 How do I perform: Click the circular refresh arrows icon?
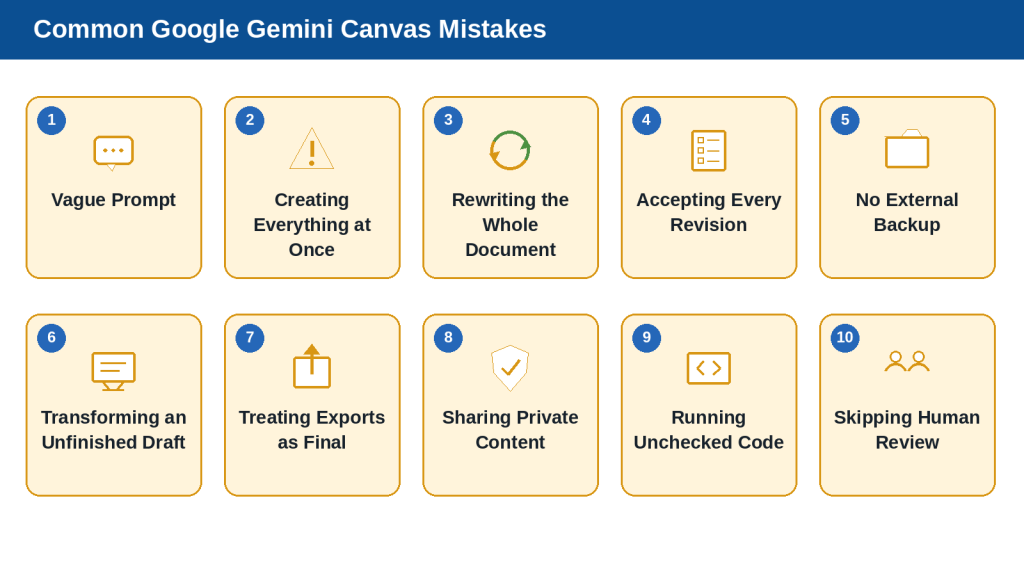(x=510, y=150)
